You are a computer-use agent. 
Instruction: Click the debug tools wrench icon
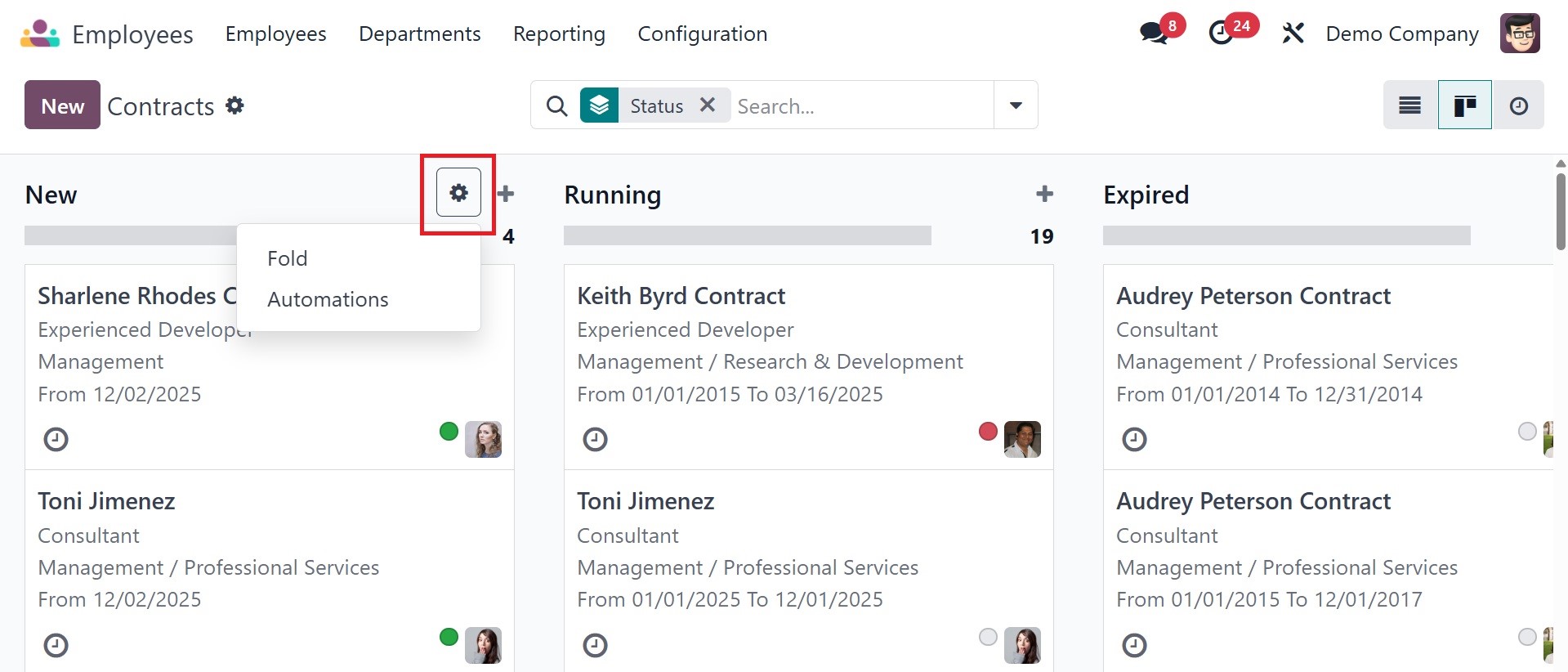(x=1293, y=34)
